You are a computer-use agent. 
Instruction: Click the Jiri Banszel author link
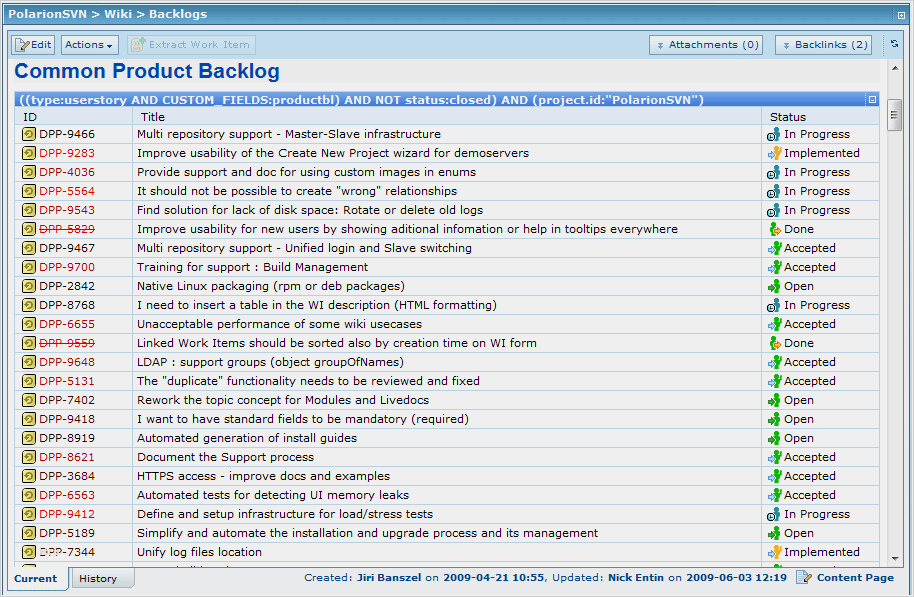388,578
